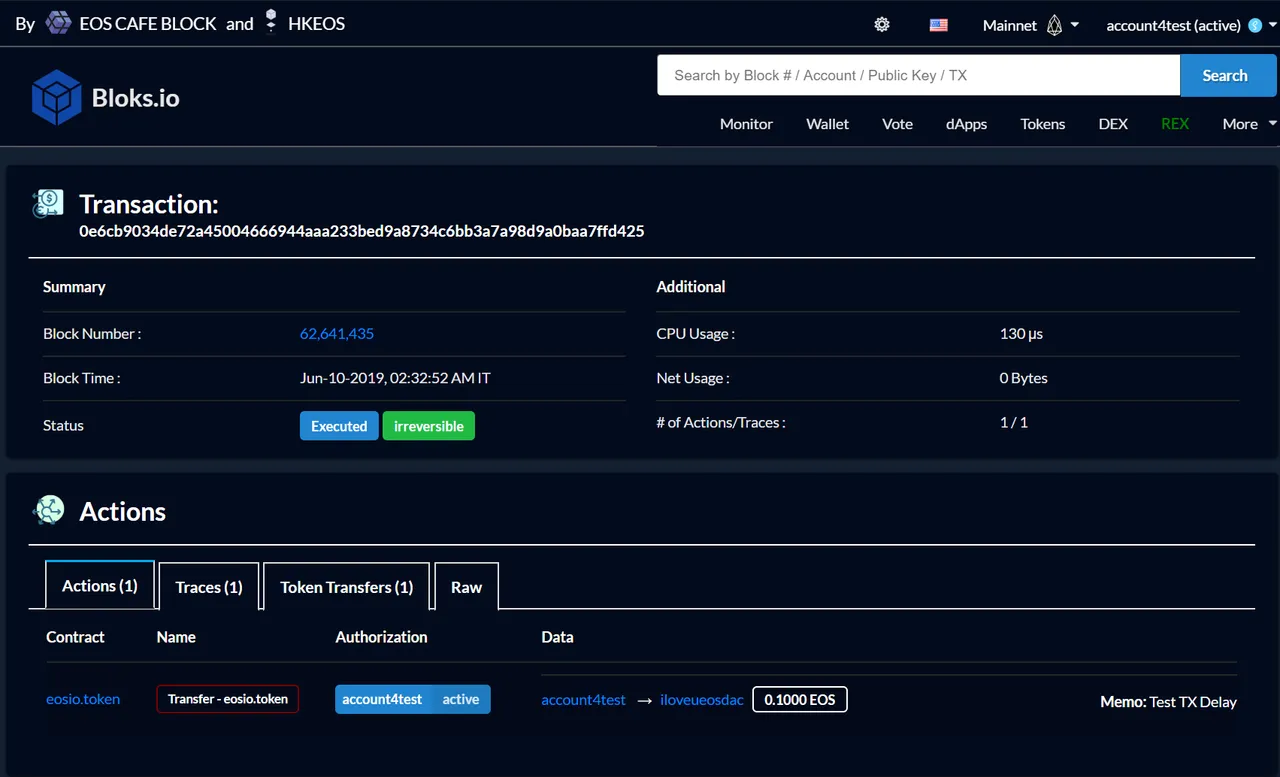This screenshot has width=1280, height=777.
Task: Click the 1 / 1 actions/traces value
Action: coord(1014,422)
